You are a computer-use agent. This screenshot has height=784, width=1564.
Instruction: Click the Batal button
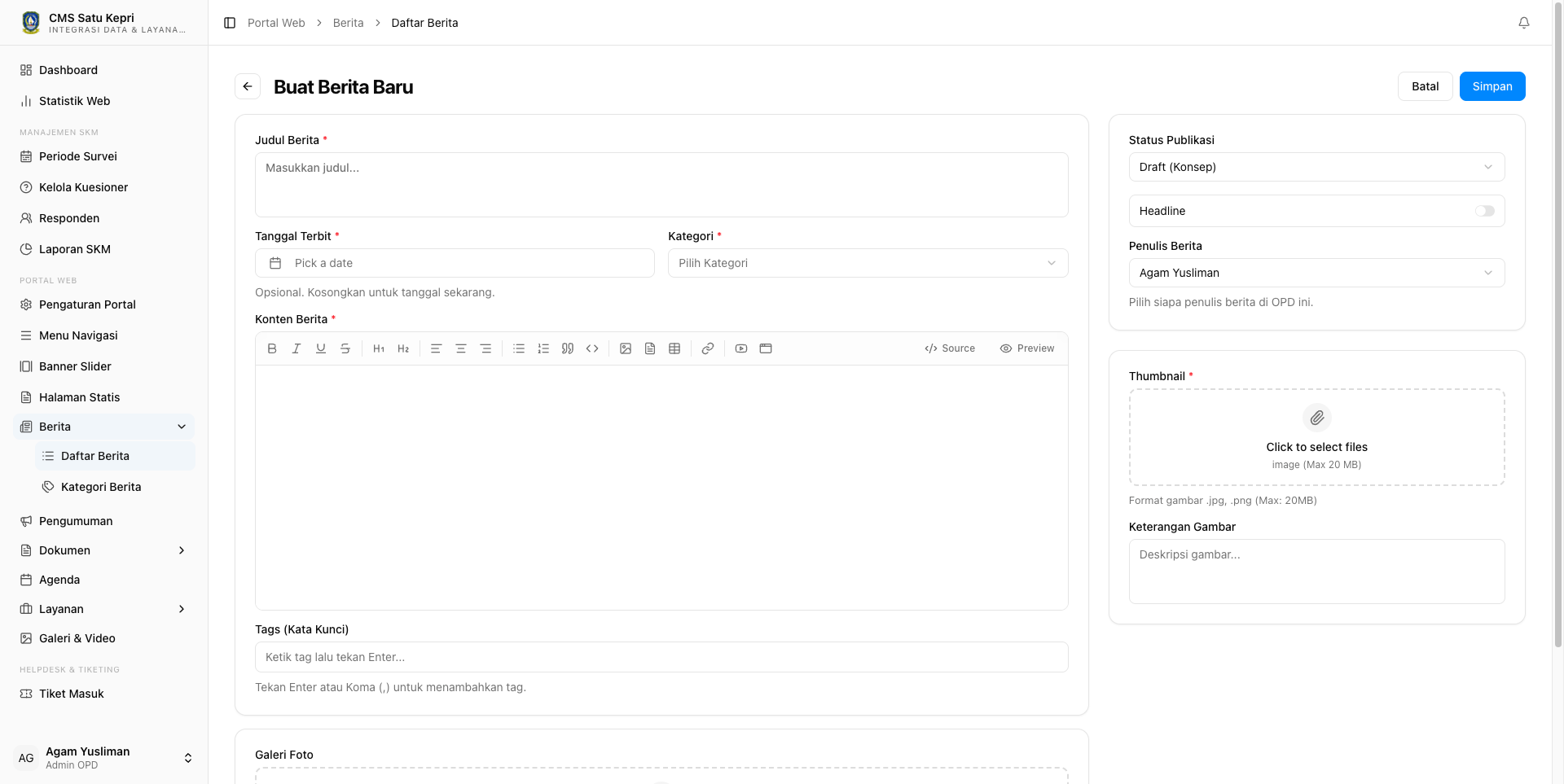1425,86
